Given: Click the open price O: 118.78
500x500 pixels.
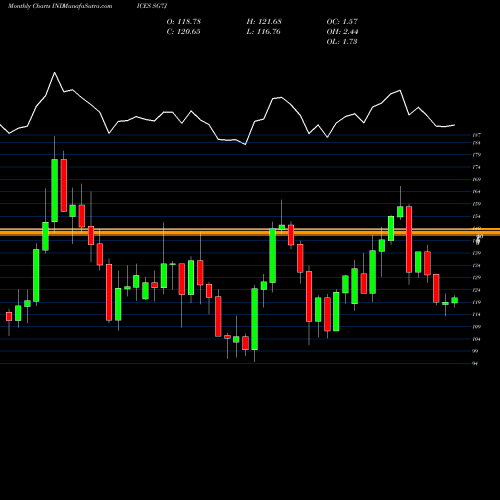Looking at the screenshot, I should [x=184, y=22].
